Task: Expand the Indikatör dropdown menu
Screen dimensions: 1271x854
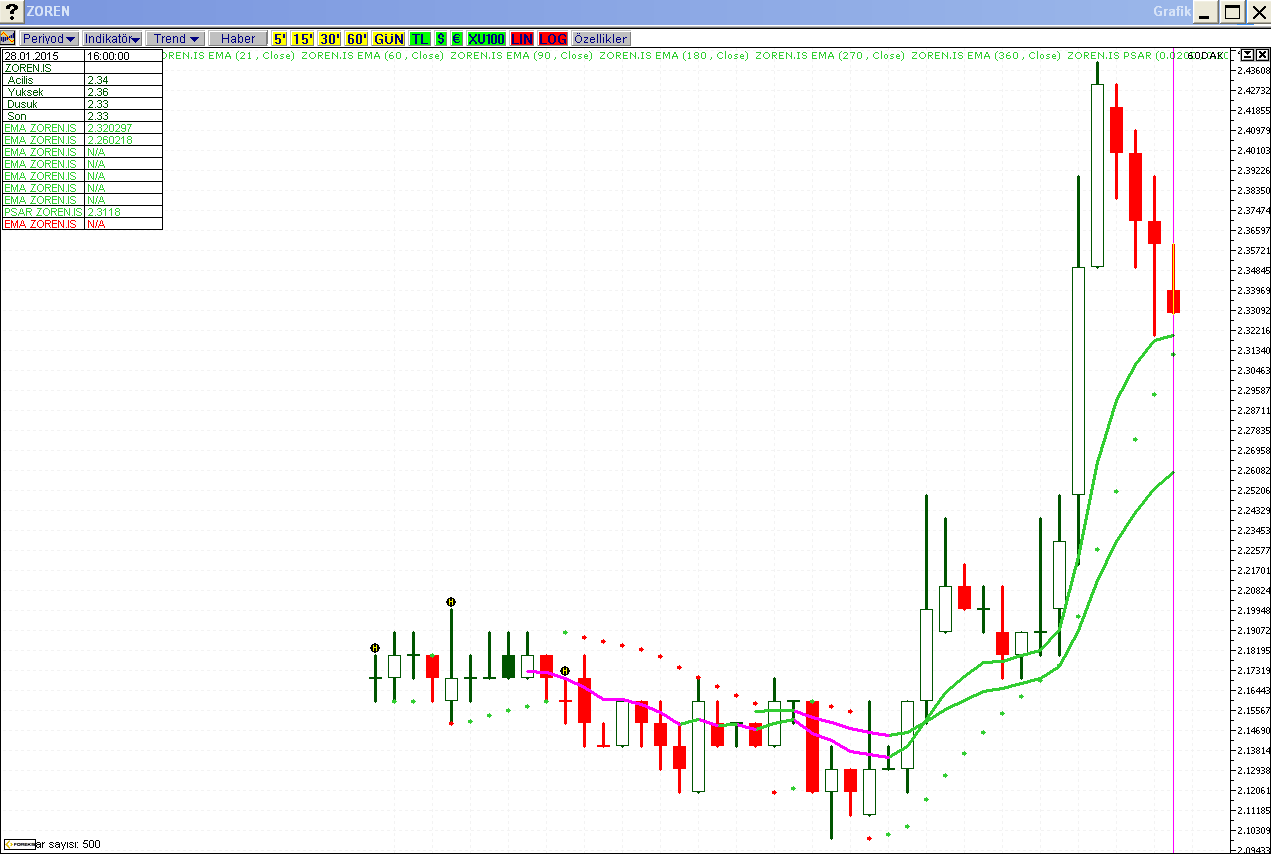Action: click(112, 38)
